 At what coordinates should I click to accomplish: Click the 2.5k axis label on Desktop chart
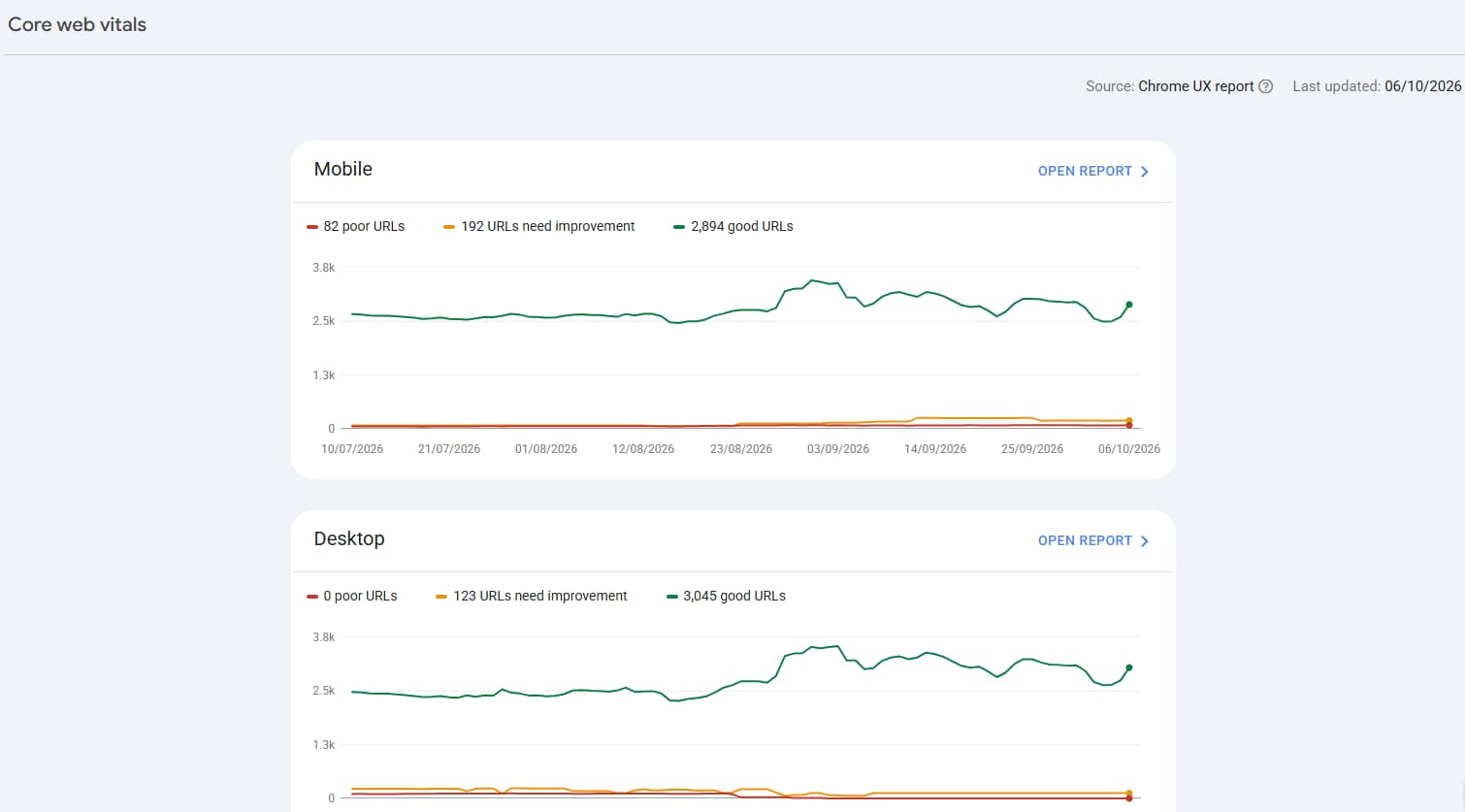(x=324, y=691)
